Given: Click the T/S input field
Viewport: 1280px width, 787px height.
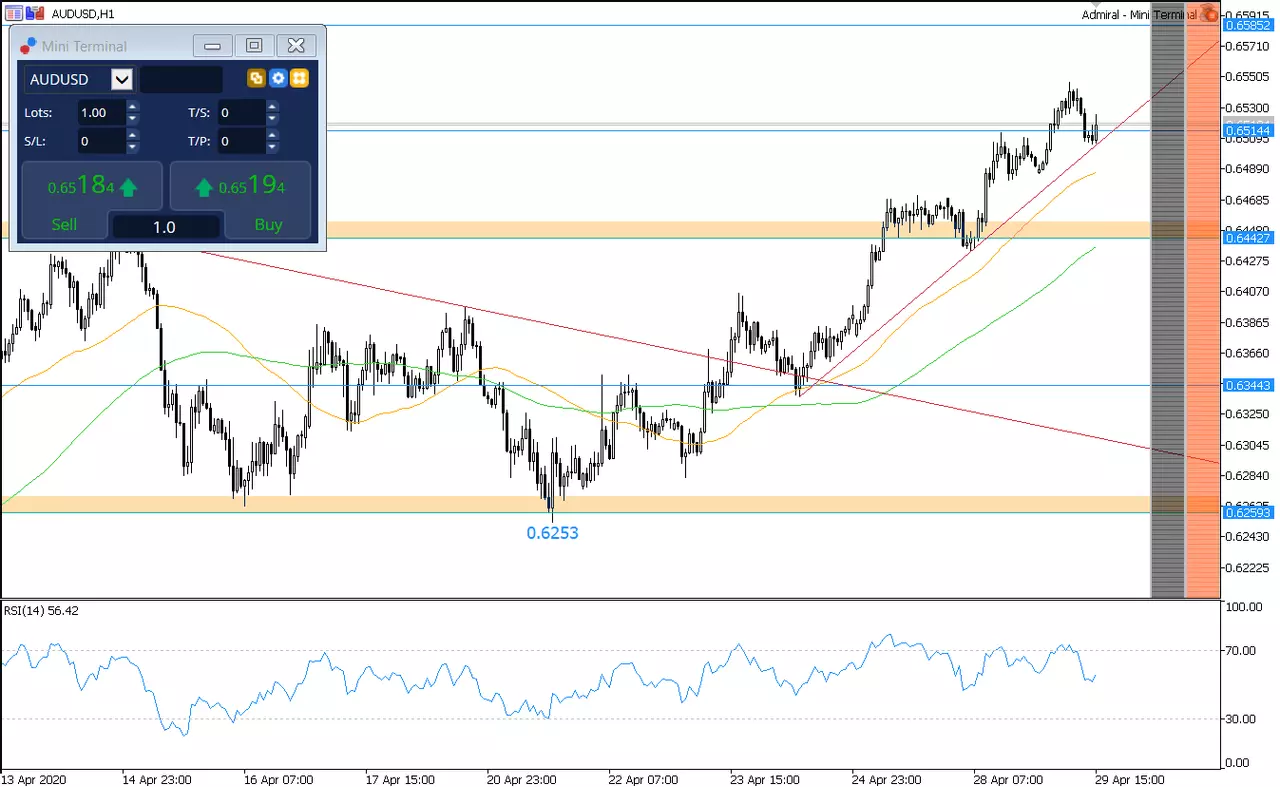Looking at the screenshot, I should (241, 113).
